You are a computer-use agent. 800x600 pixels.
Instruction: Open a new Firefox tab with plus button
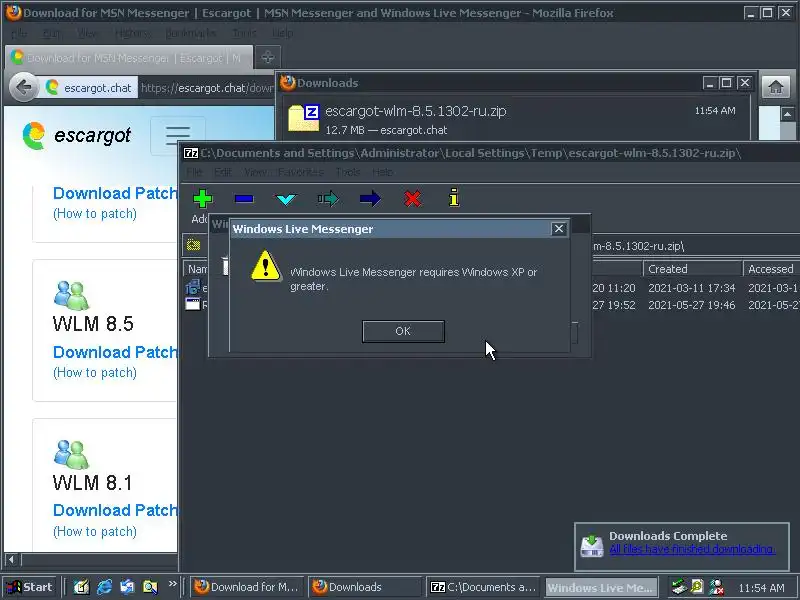tap(267, 57)
